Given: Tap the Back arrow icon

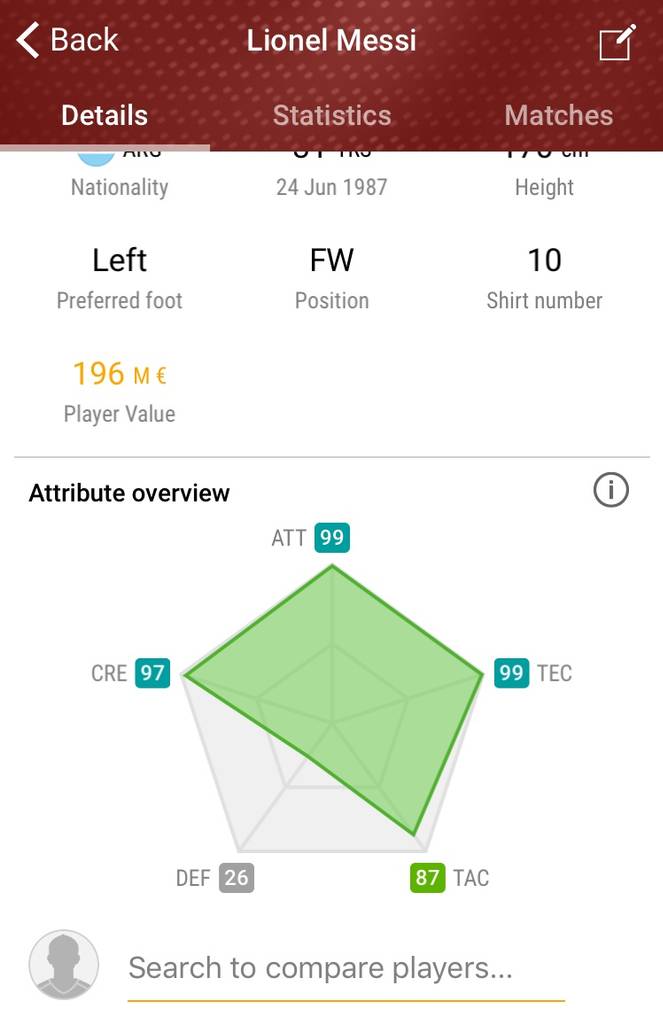Looking at the screenshot, I should pyautogui.click(x=28, y=40).
